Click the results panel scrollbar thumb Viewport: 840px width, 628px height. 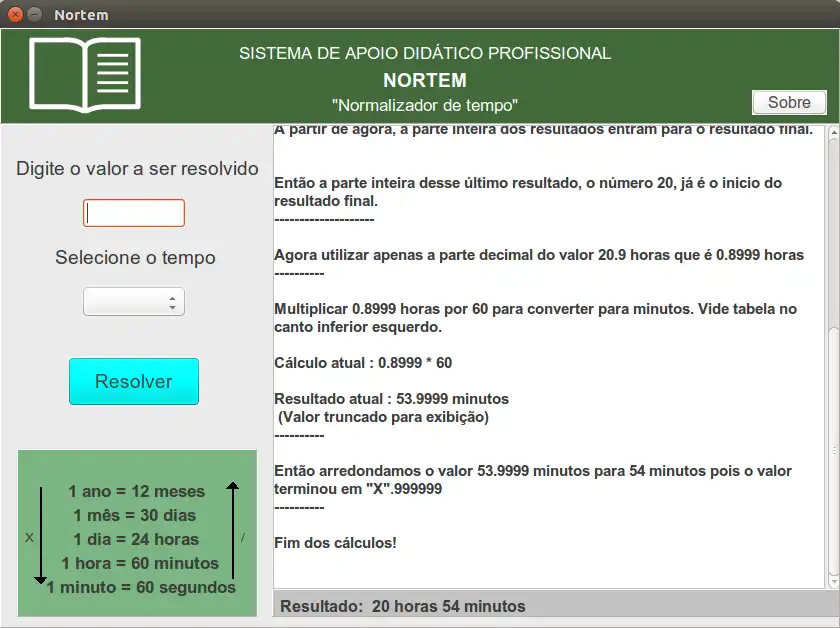[834, 450]
